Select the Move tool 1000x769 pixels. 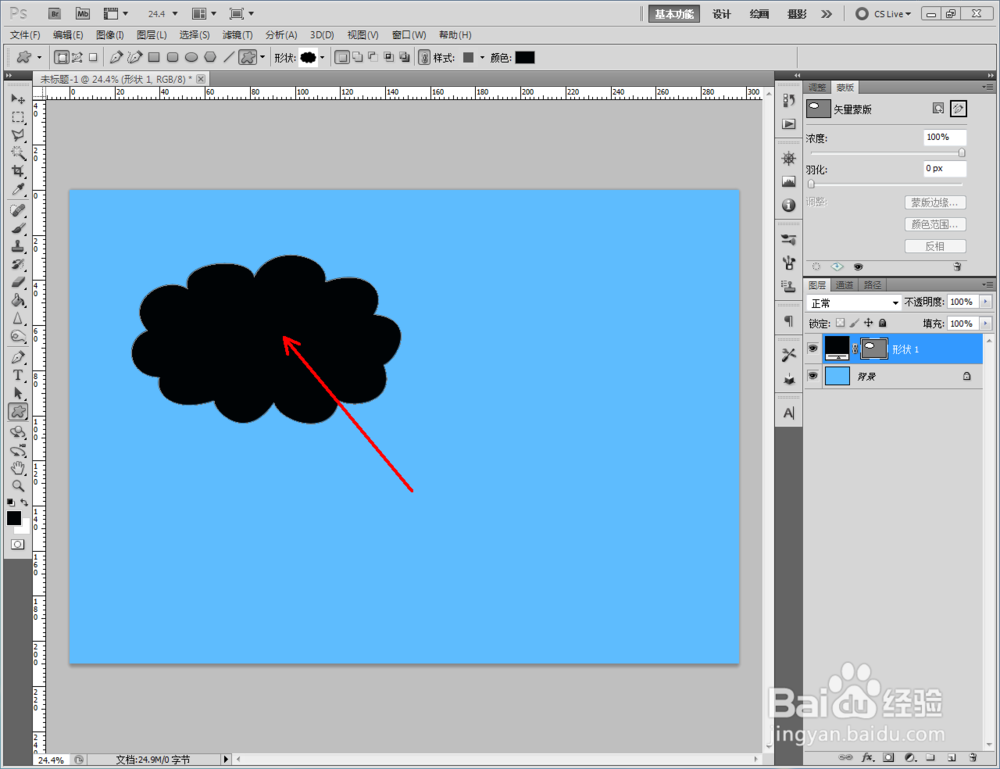[x=18, y=99]
